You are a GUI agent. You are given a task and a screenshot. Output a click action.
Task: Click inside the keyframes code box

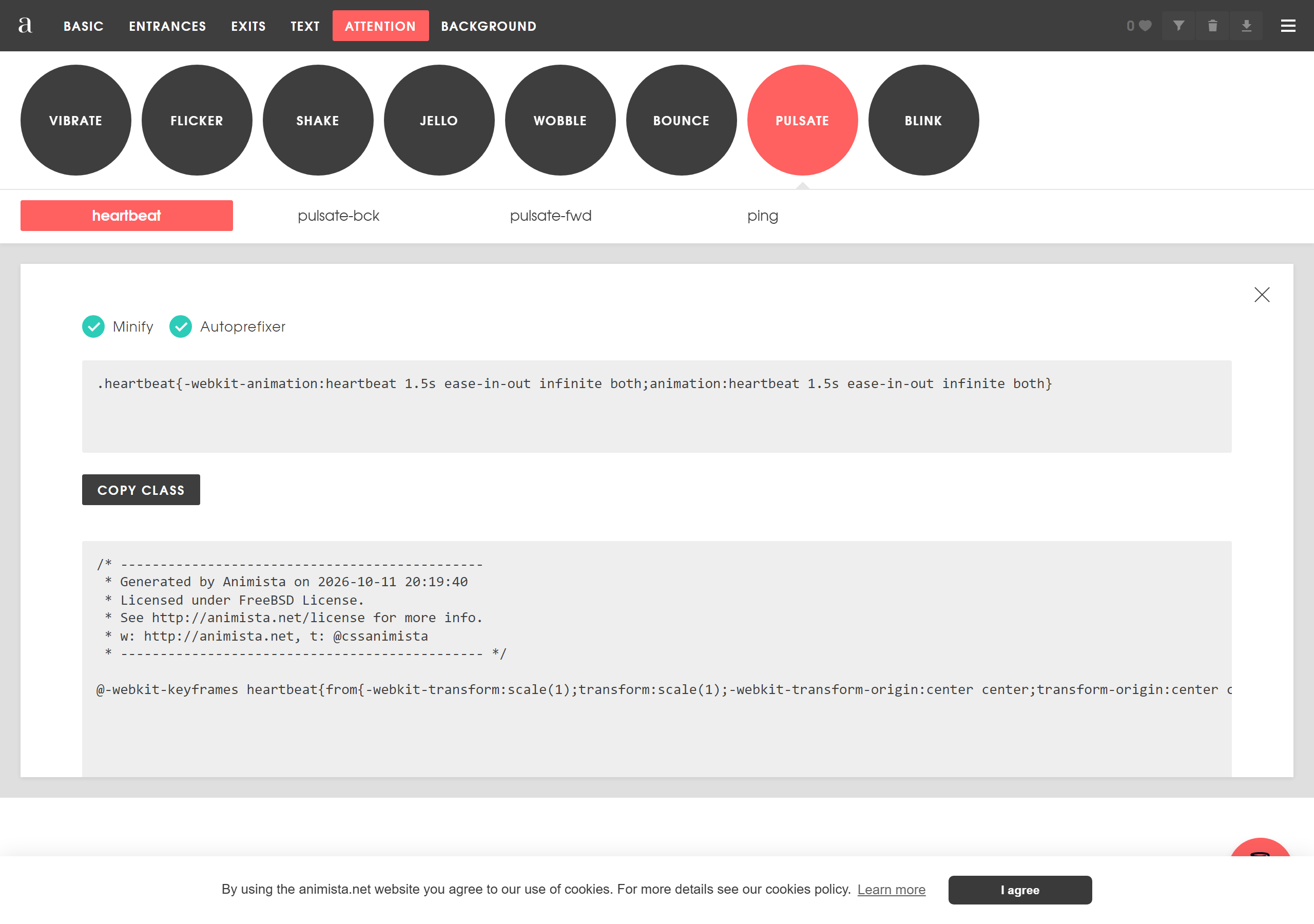pos(656,659)
